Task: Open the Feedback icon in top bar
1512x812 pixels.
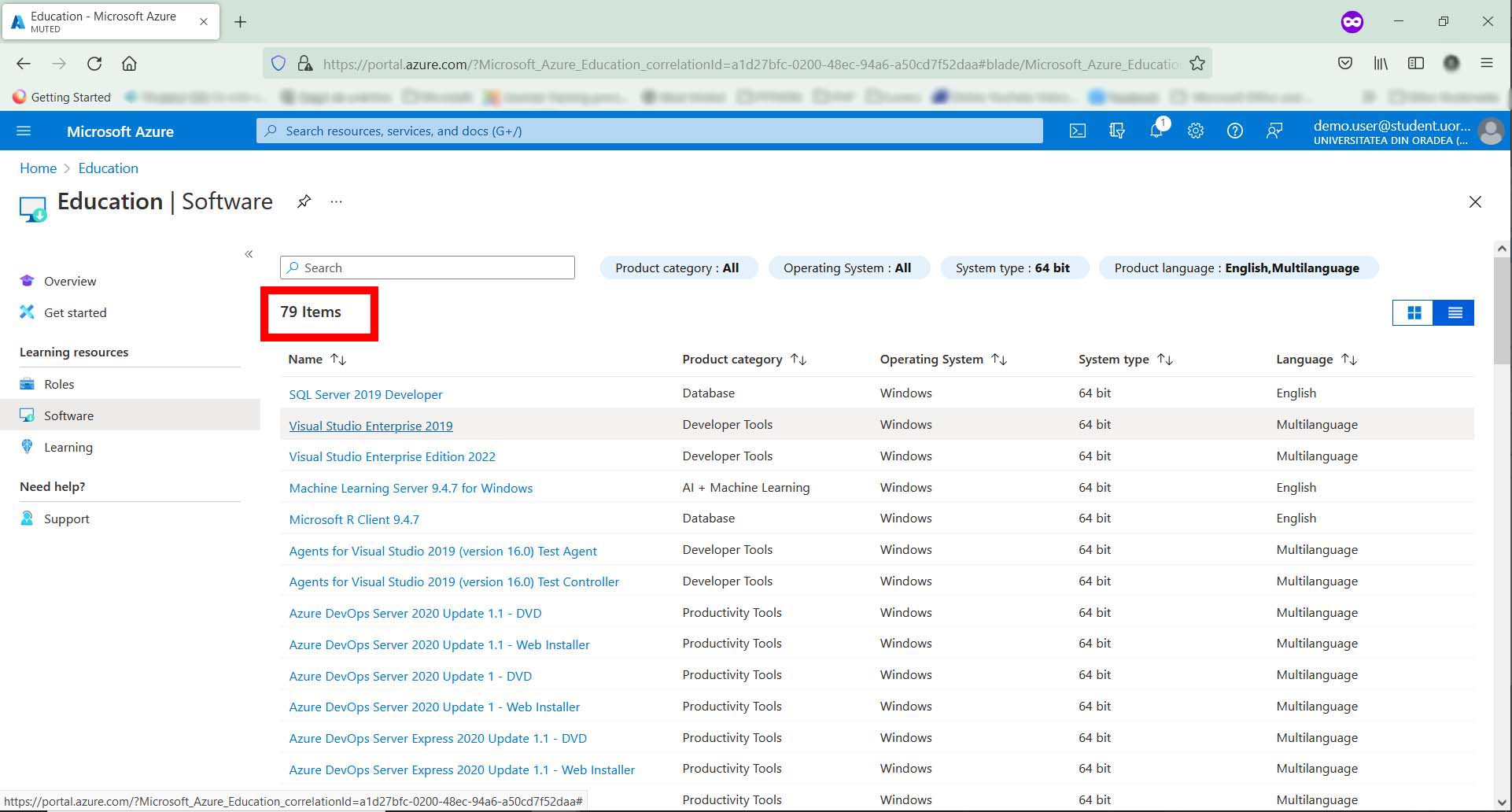Action: tap(1274, 131)
